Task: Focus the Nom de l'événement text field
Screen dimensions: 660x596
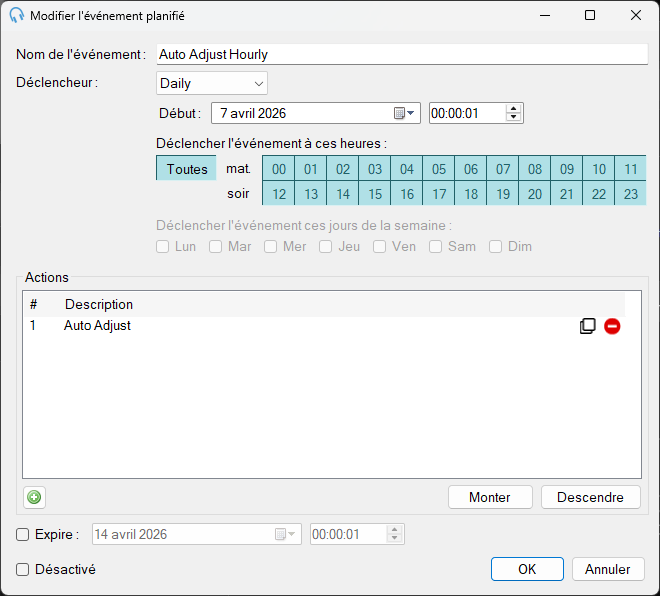Action: coord(402,54)
